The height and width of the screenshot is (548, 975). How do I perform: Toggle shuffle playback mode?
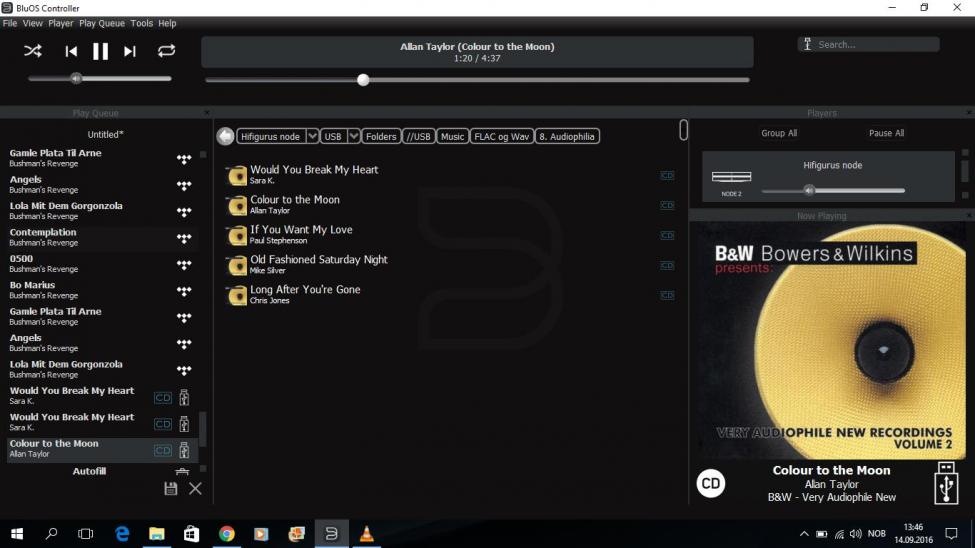point(33,51)
